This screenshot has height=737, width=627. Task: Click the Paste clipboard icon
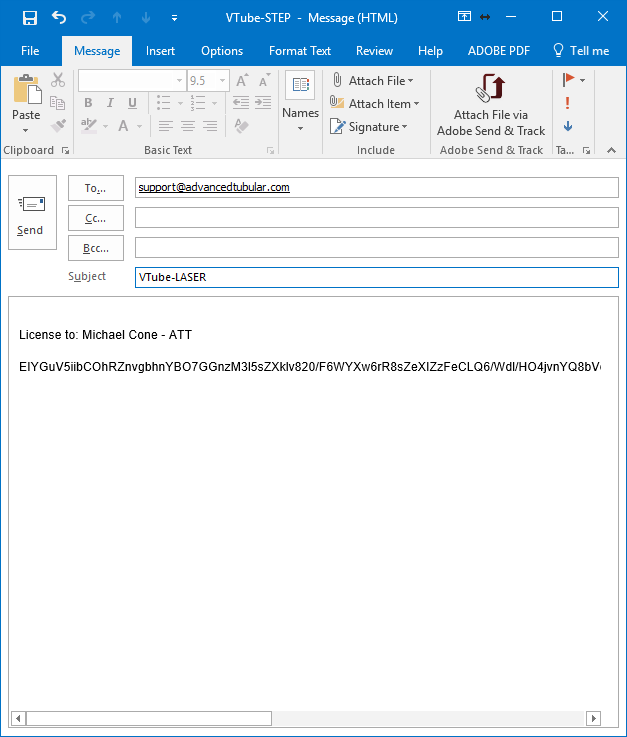pyautogui.click(x=26, y=98)
